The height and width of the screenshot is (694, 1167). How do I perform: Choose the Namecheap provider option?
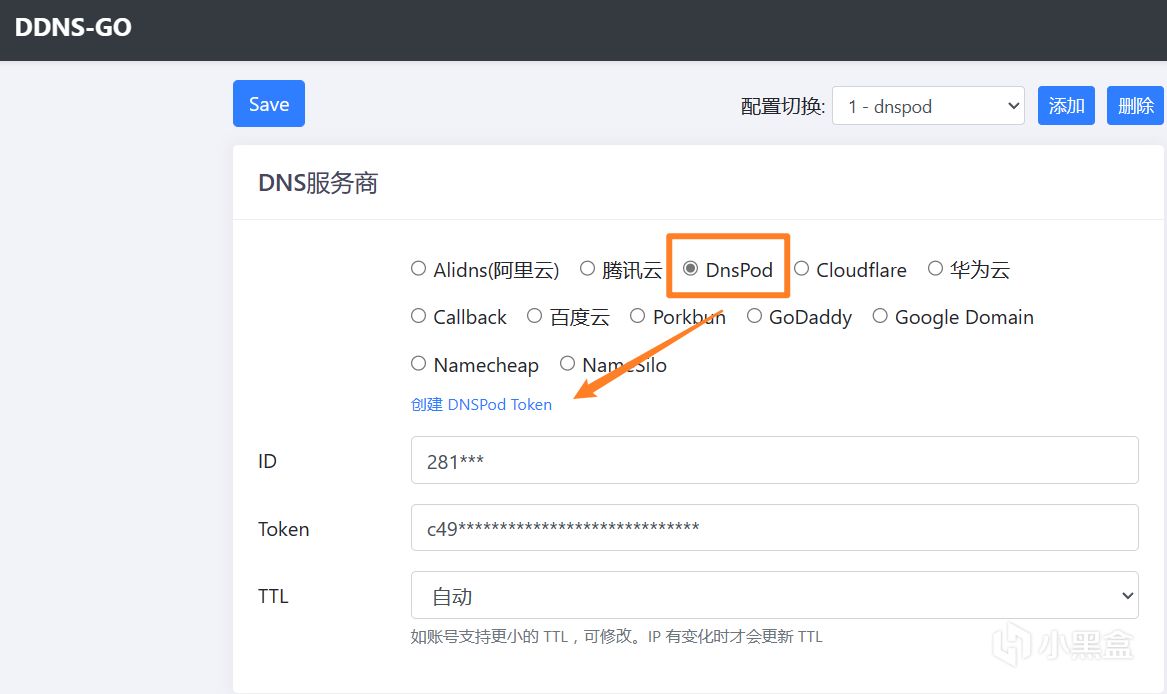419,364
